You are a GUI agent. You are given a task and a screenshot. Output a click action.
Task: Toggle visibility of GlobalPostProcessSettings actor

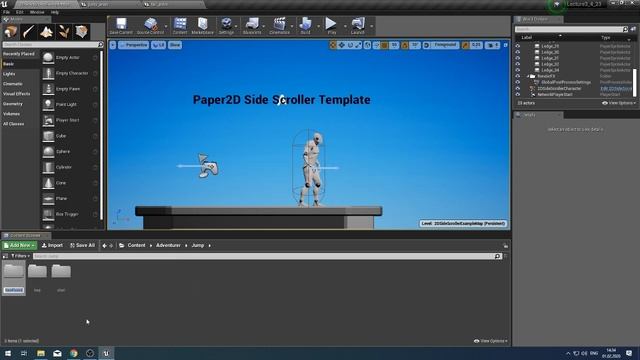(x=518, y=82)
